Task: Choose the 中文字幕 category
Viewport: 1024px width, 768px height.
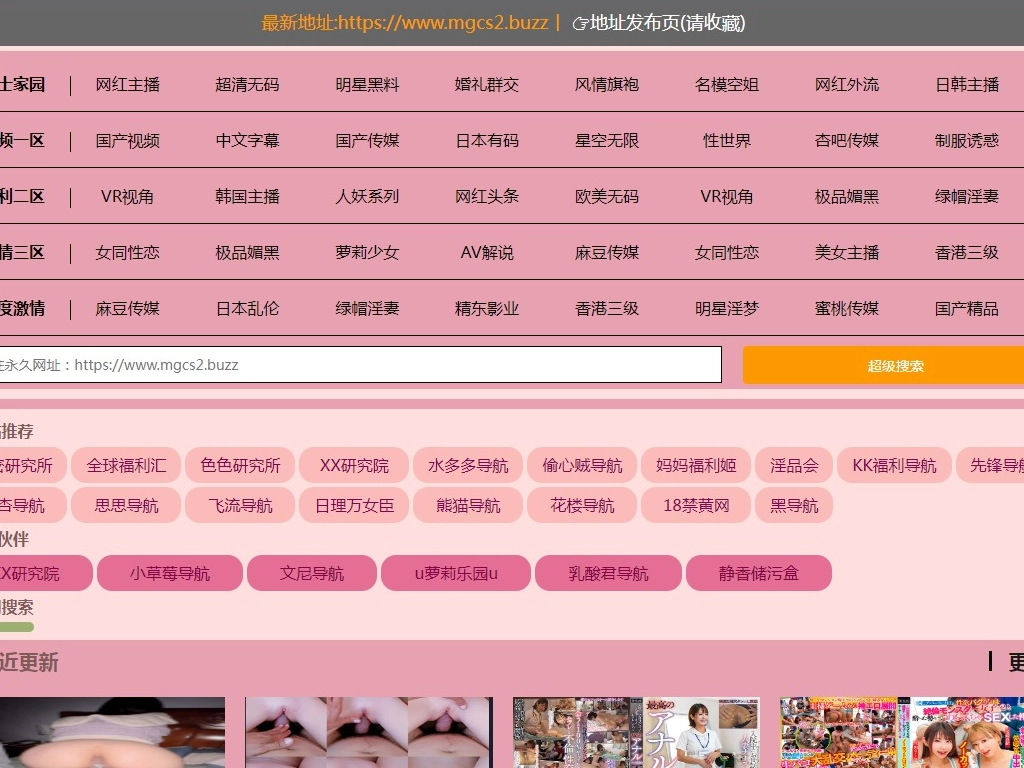Action: [x=248, y=141]
